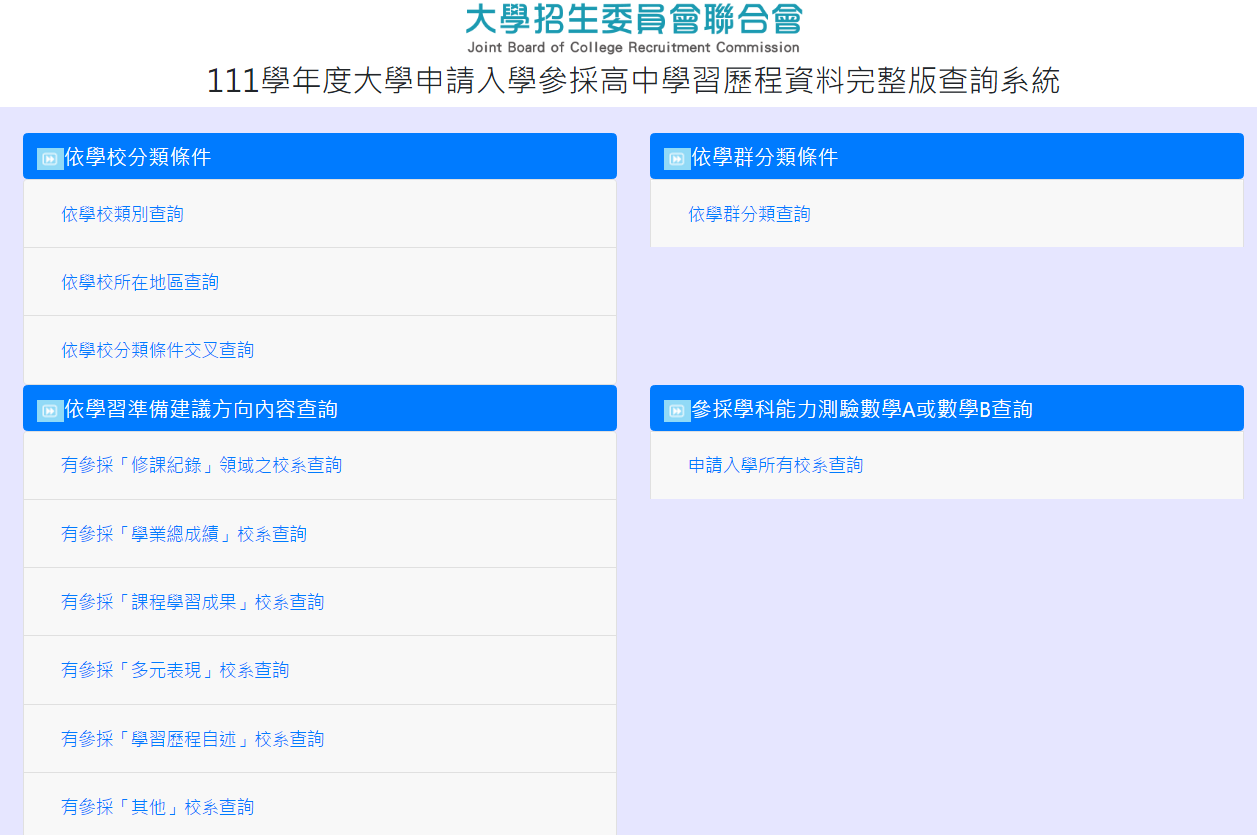
Task: Open the 依學校類別查詢 link
Action: click(122, 214)
